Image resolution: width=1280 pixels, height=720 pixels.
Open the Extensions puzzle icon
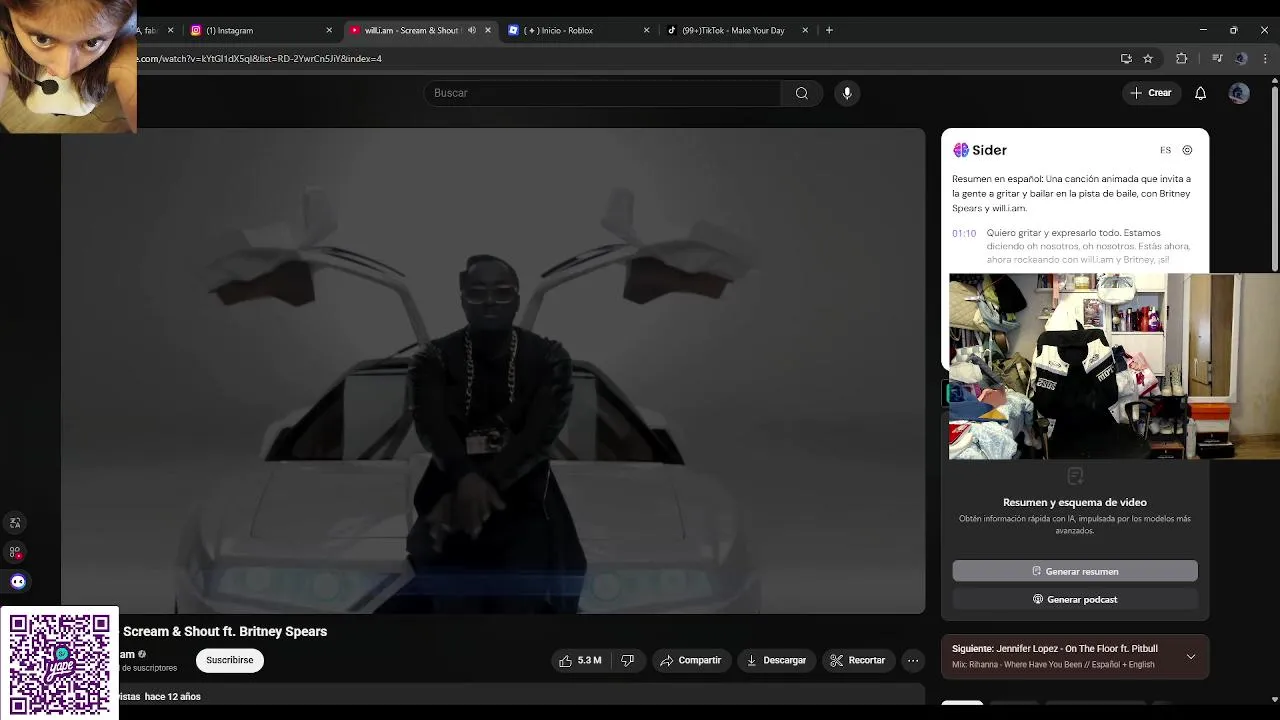[1181, 59]
